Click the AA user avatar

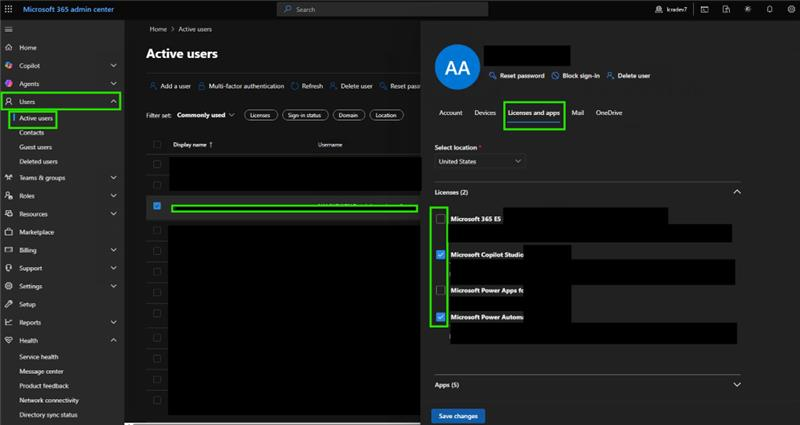[457, 67]
